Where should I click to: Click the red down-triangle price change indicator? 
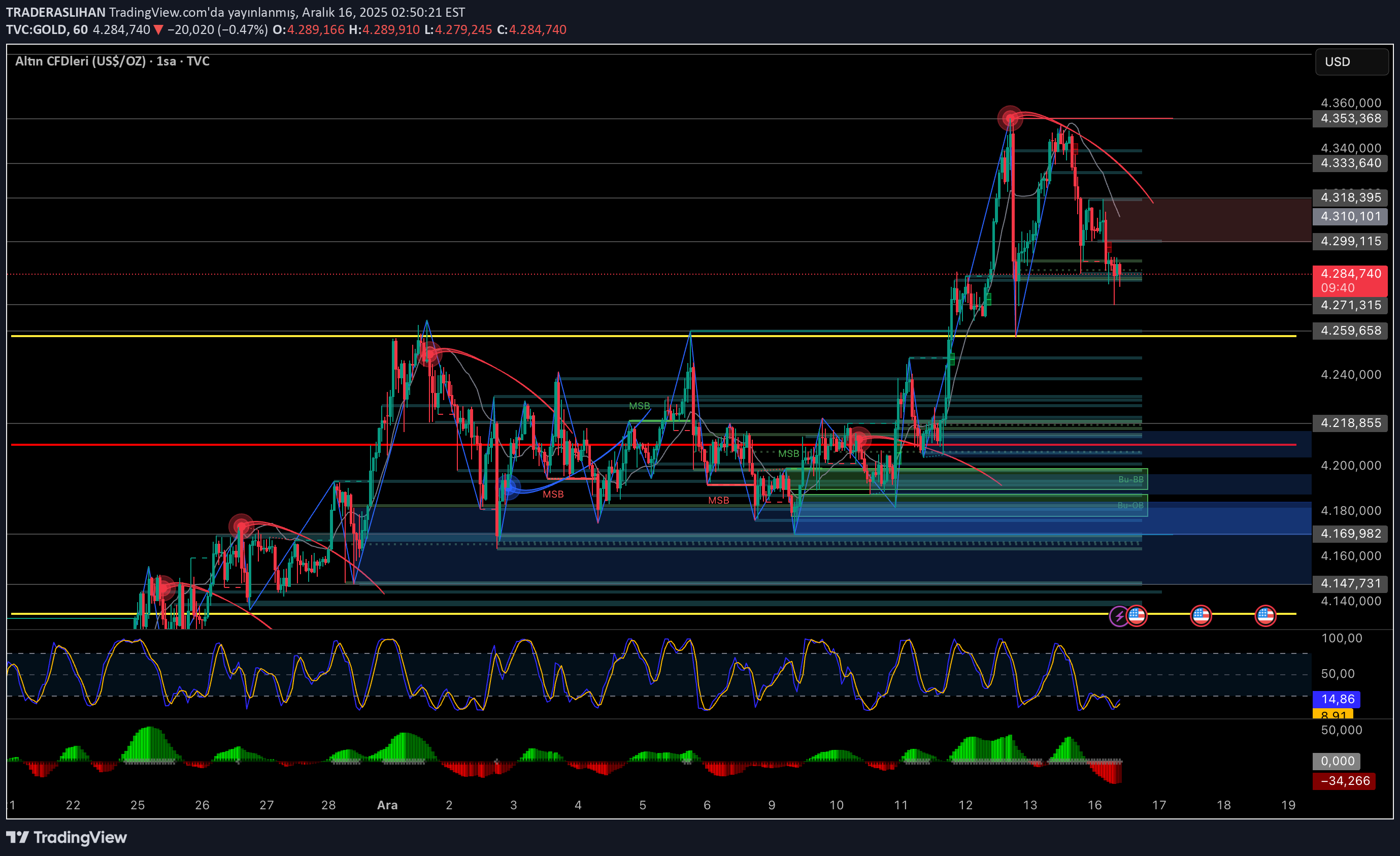coord(158,29)
